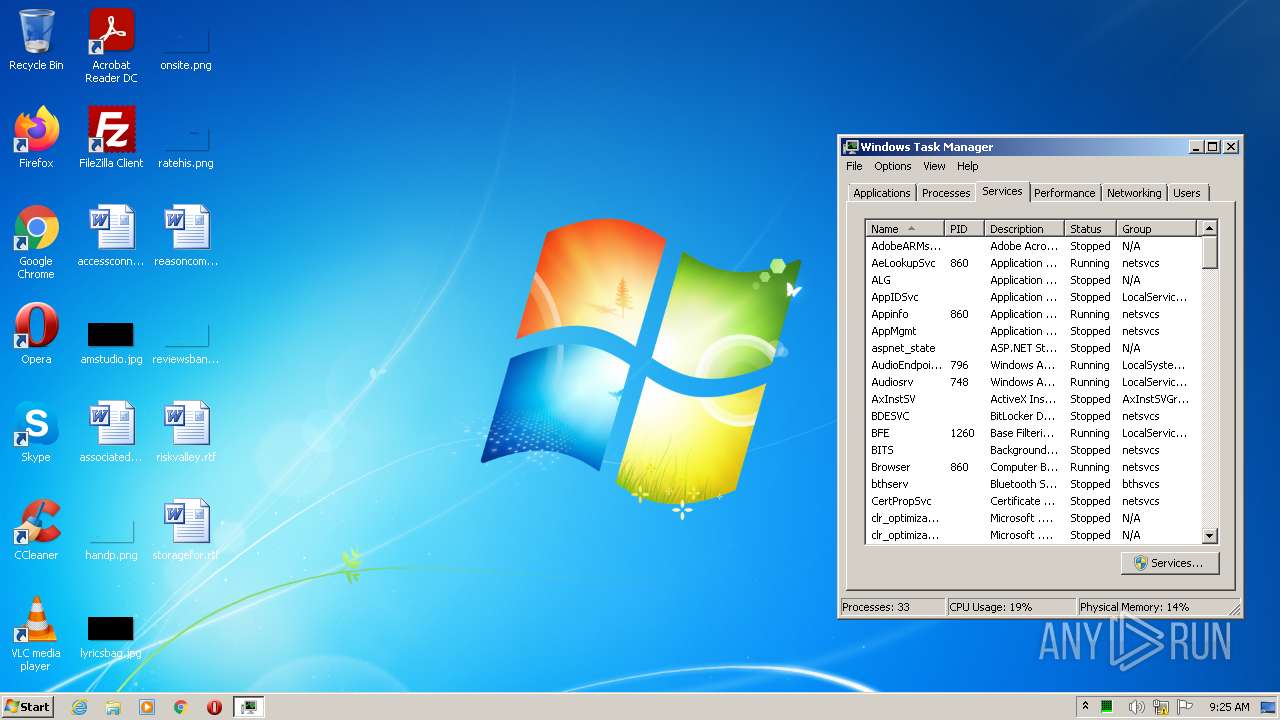
Task: Open VLC media player shortcut
Action: 36,635
